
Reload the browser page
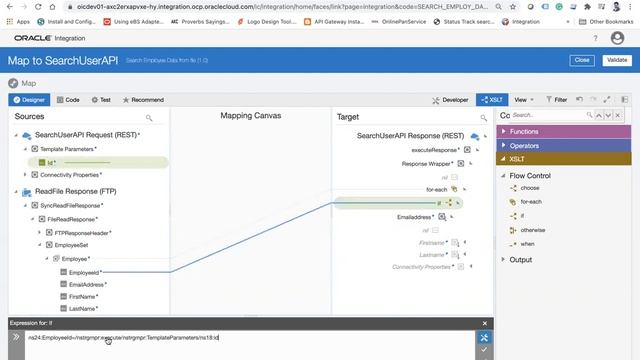38,7
